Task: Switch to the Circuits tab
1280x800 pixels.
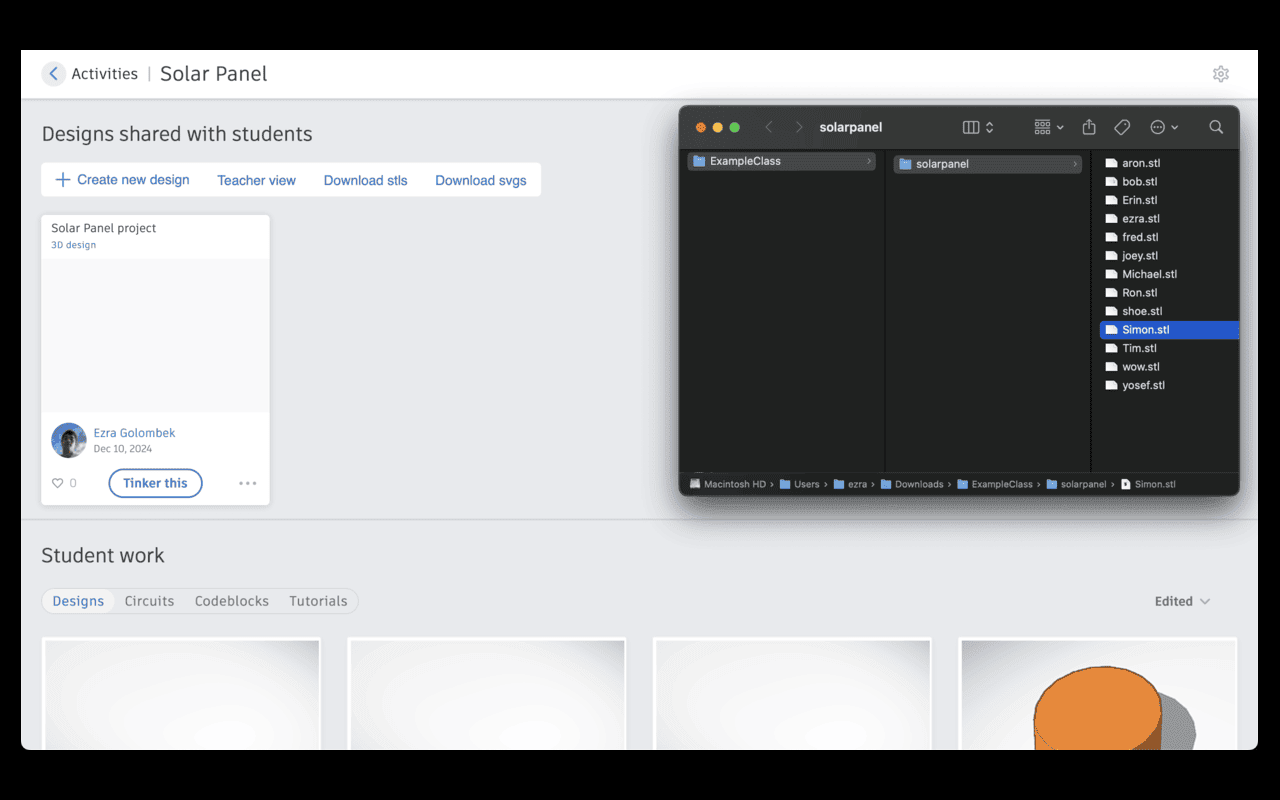Action: (x=149, y=601)
